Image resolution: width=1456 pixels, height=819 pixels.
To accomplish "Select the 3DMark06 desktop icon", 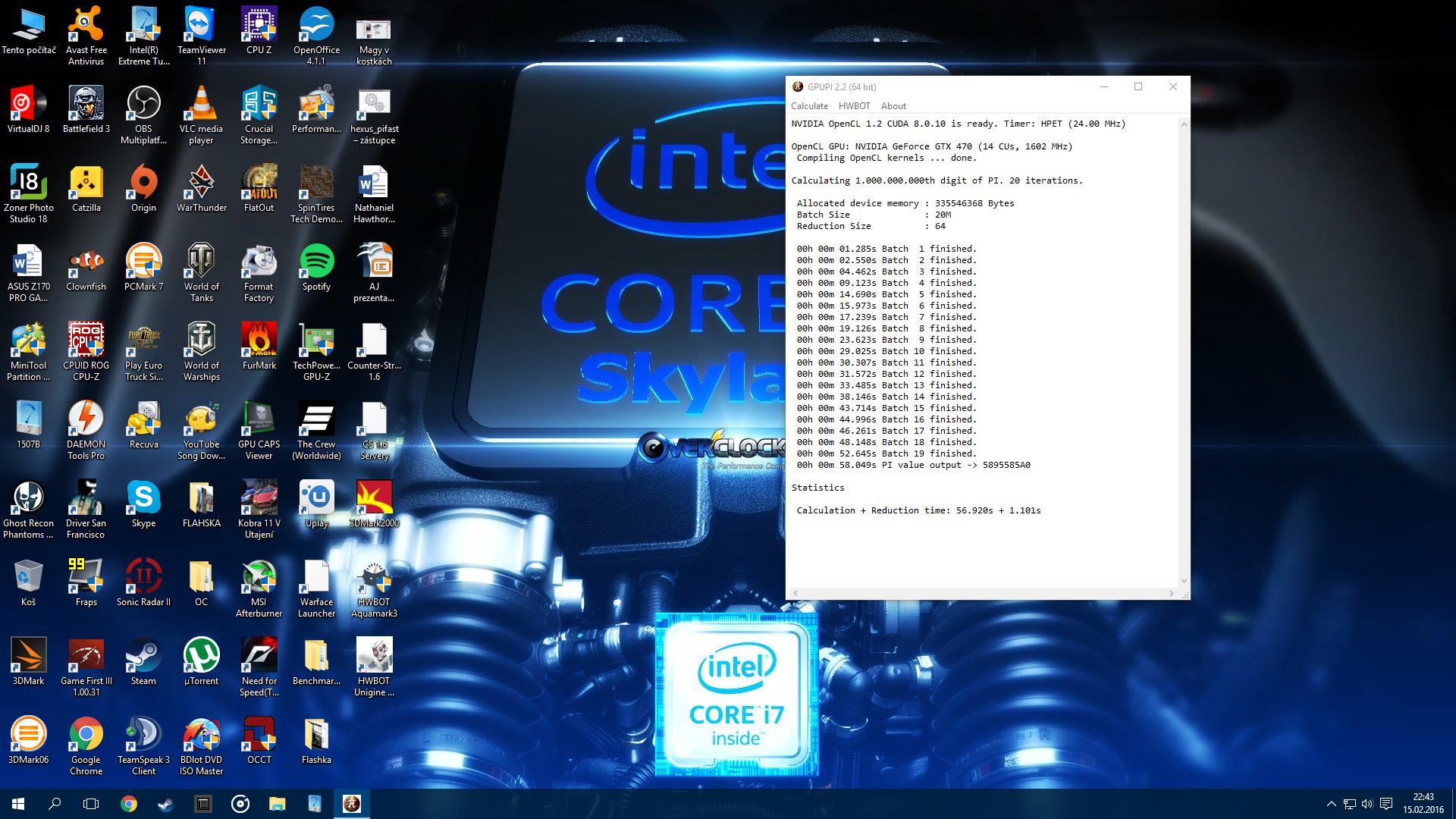I will pyautogui.click(x=28, y=742).
